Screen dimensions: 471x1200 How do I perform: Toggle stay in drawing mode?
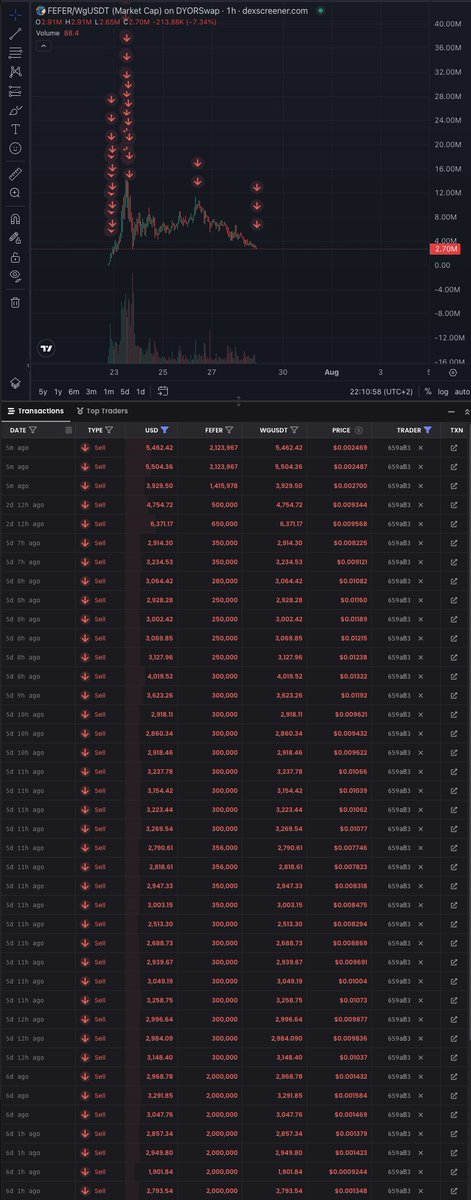coord(15,238)
